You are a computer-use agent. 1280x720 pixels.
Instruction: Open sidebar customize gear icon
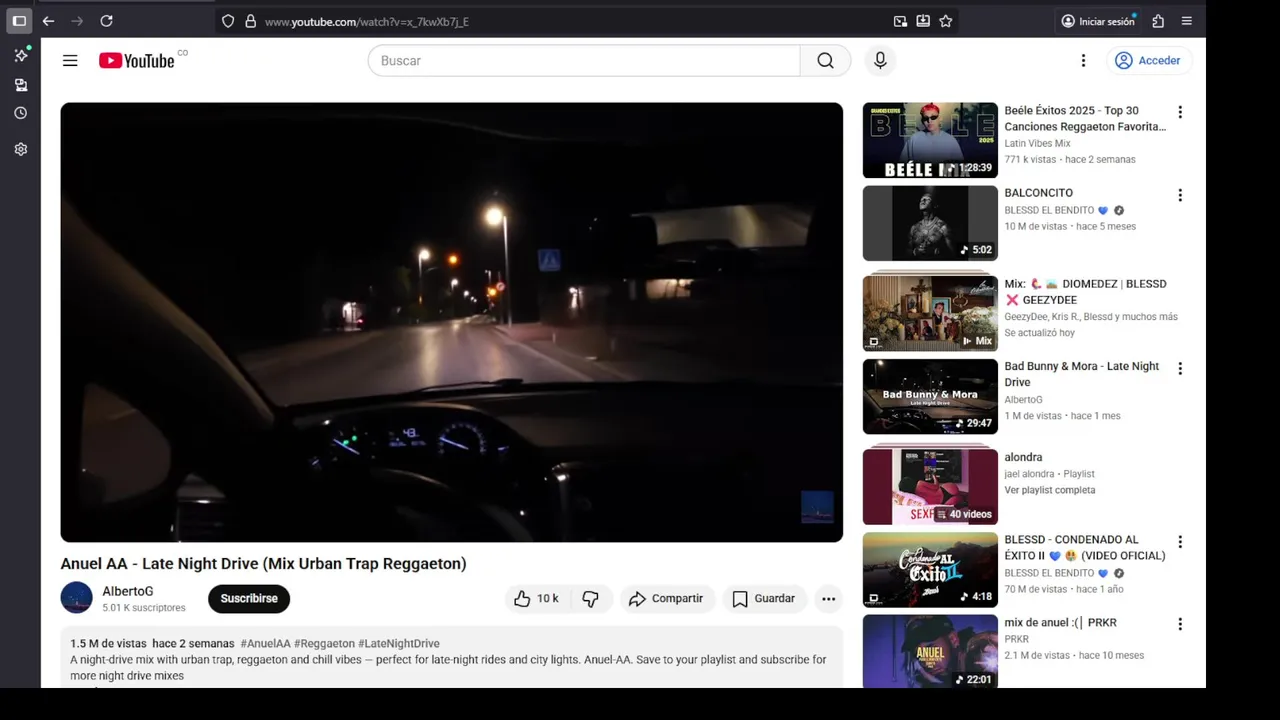[x=20, y=149]
